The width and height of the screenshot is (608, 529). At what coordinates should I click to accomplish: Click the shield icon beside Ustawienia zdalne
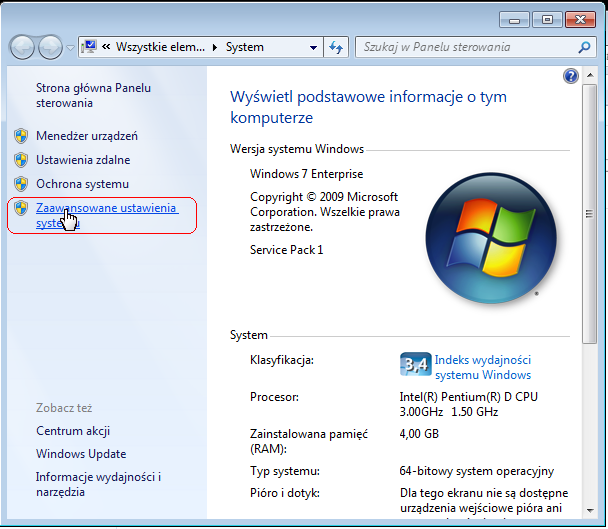pos(21,160)
